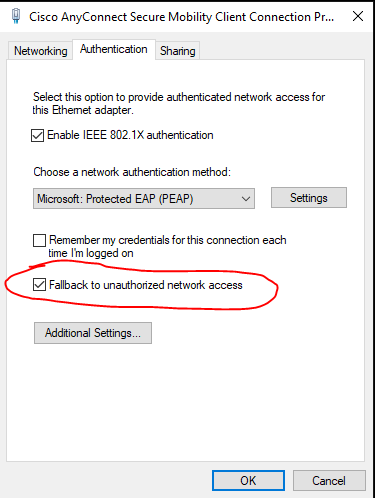Open the Sharing tab

tap(178, 51)
